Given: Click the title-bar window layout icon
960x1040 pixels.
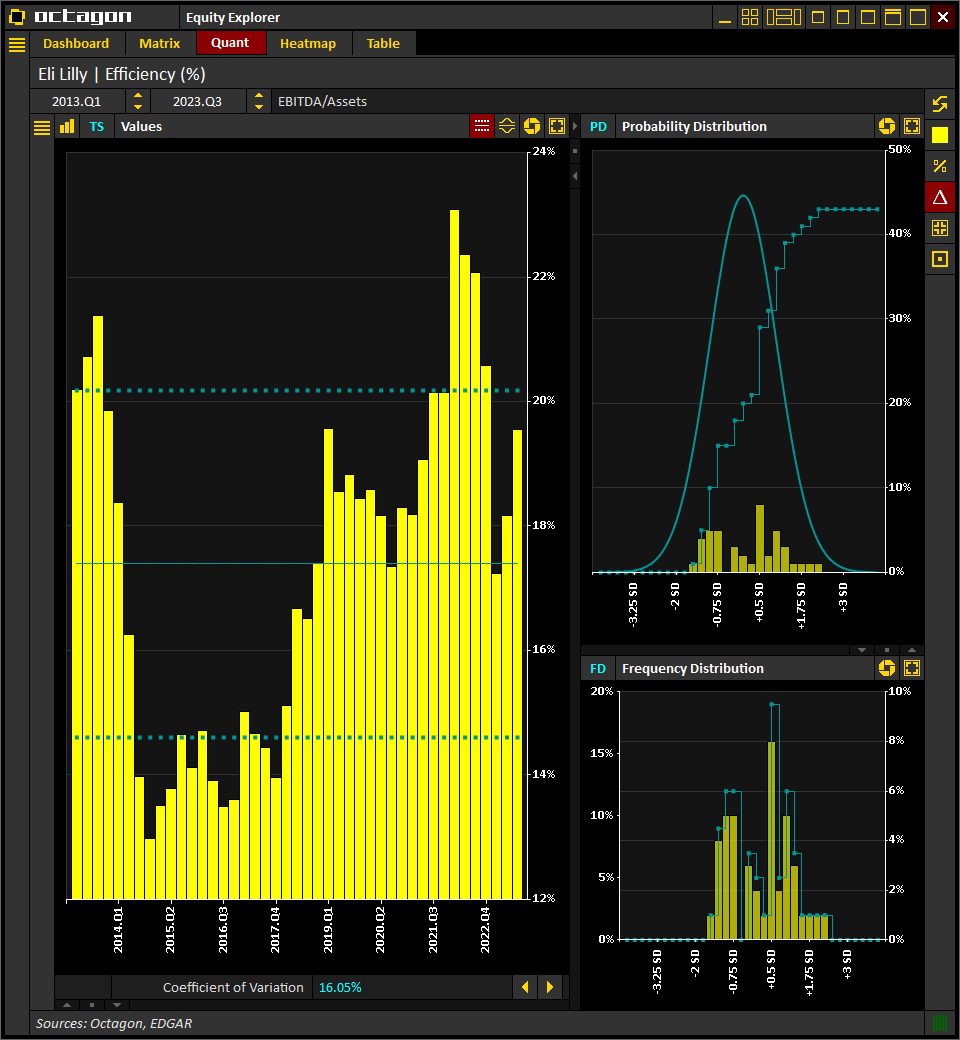Looking at the screenshot, I should point(893,17).
